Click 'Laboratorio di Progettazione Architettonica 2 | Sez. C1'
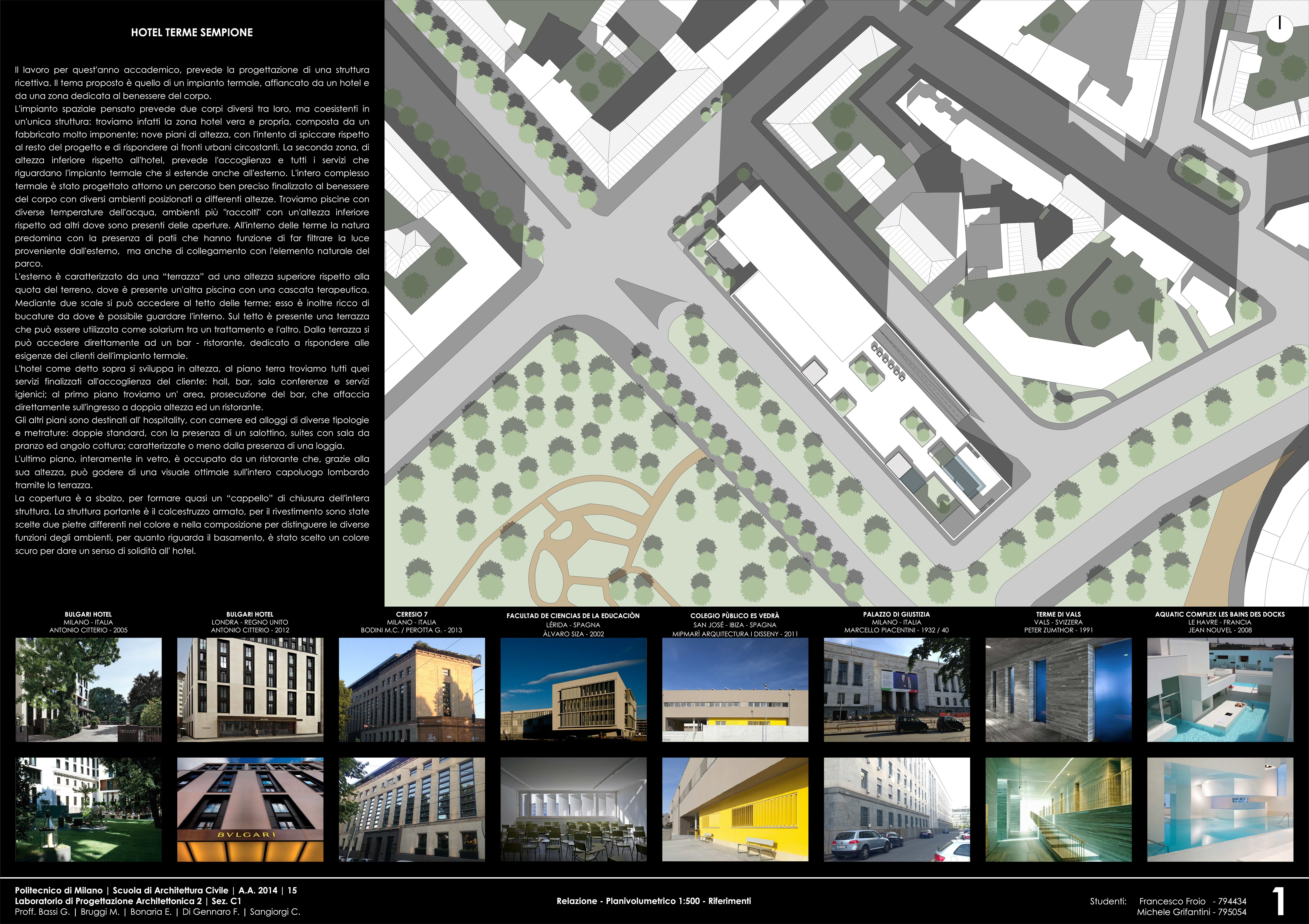Viewport: 1309px width, 924px height. (128, 901)
